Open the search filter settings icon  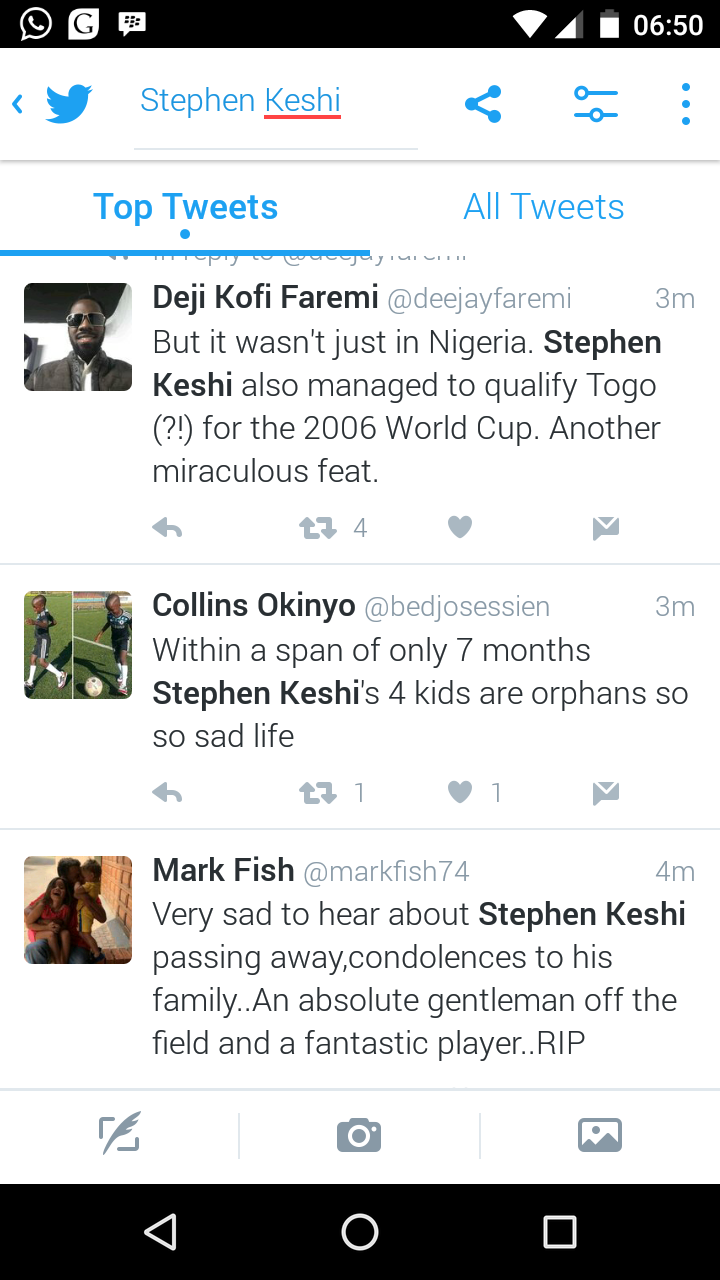(x=595, y=104)
